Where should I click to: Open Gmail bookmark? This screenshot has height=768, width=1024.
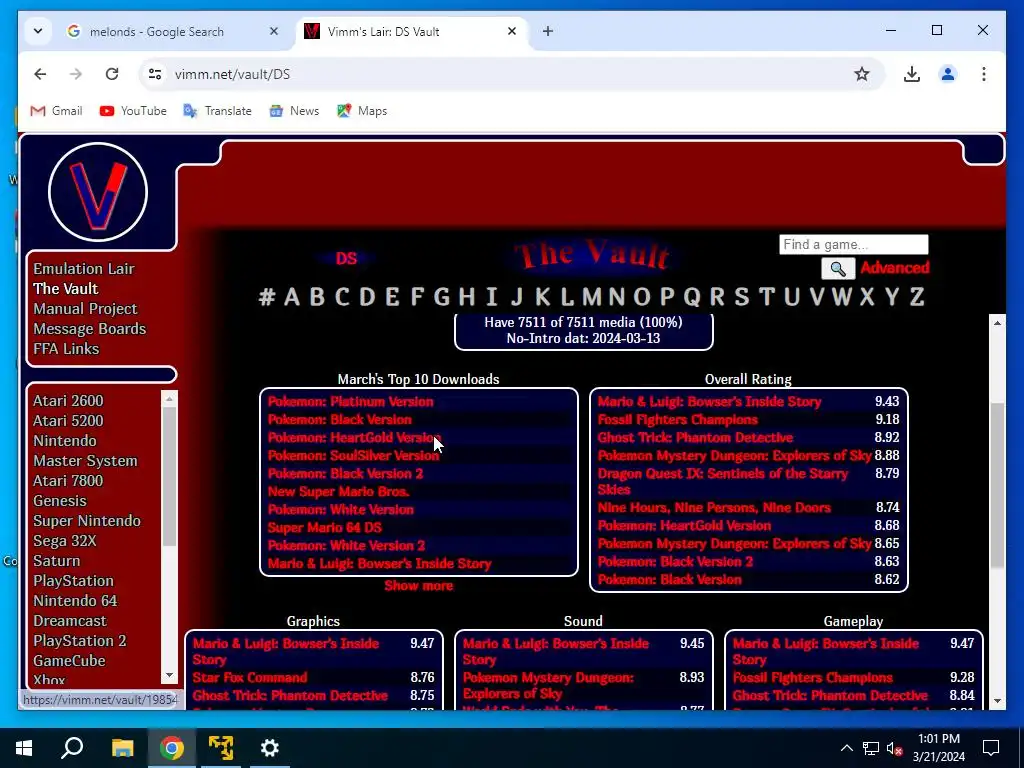coord(56,111)
